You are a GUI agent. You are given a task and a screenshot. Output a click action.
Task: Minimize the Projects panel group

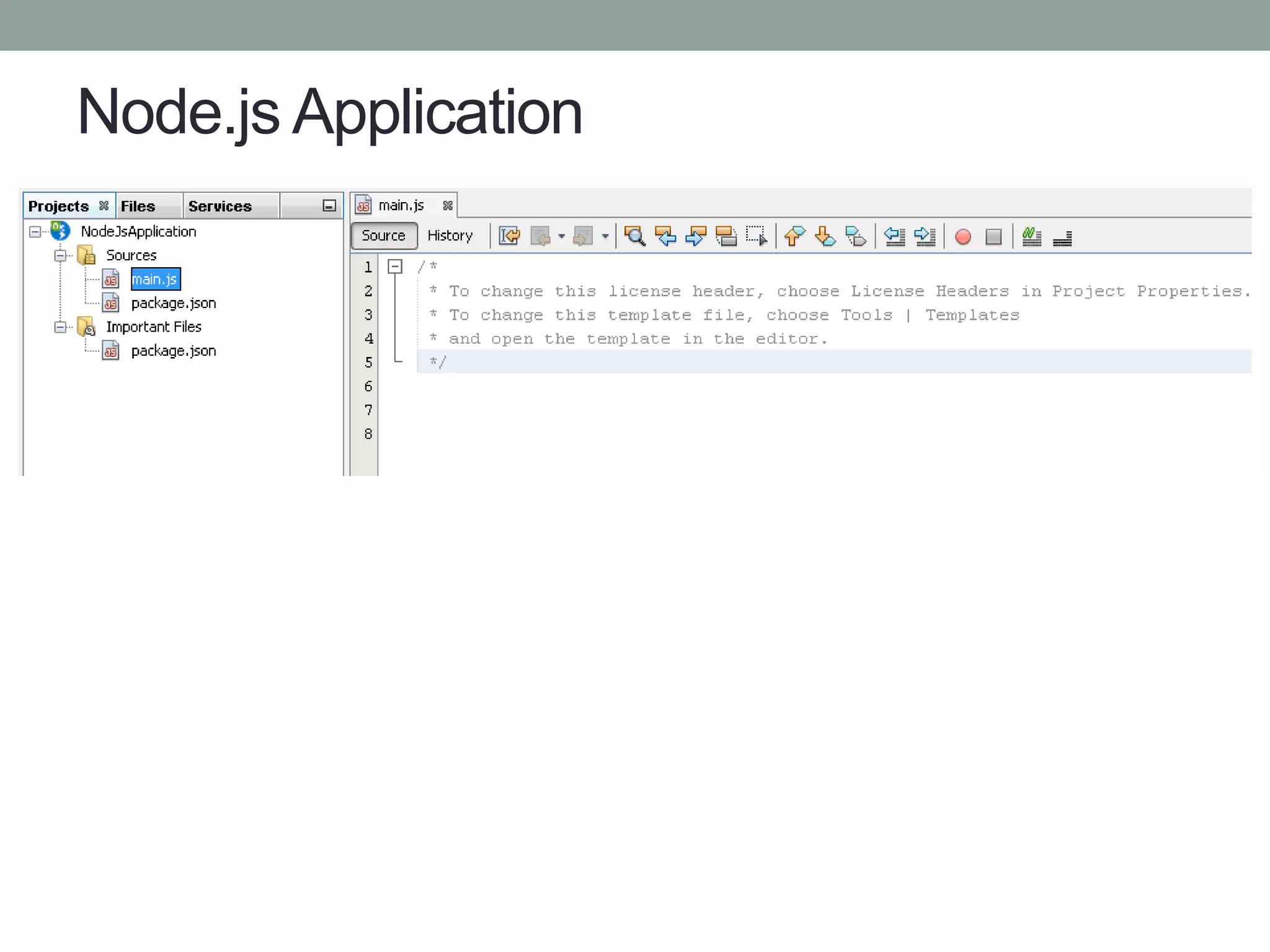[329, 206]
